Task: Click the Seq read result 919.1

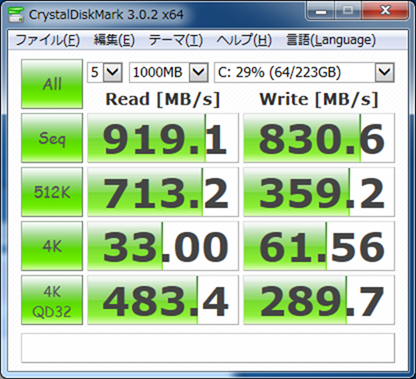Action: click(x=163, y=138)
